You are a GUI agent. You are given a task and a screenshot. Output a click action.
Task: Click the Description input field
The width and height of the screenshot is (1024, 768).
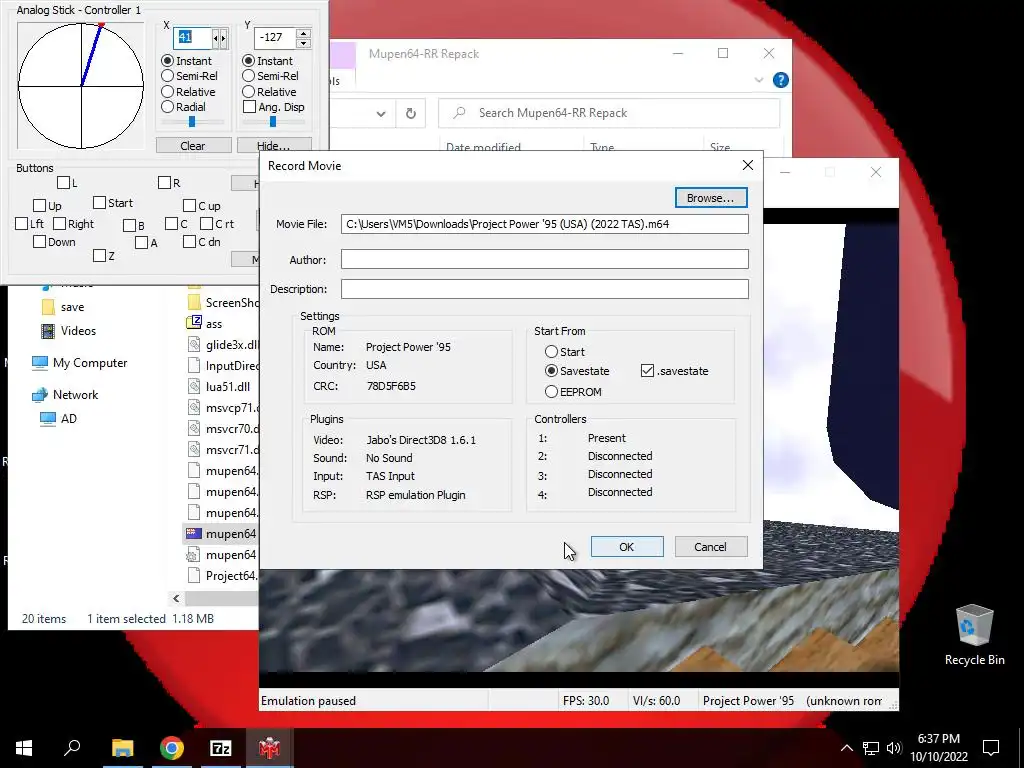(x=545, y=289)
